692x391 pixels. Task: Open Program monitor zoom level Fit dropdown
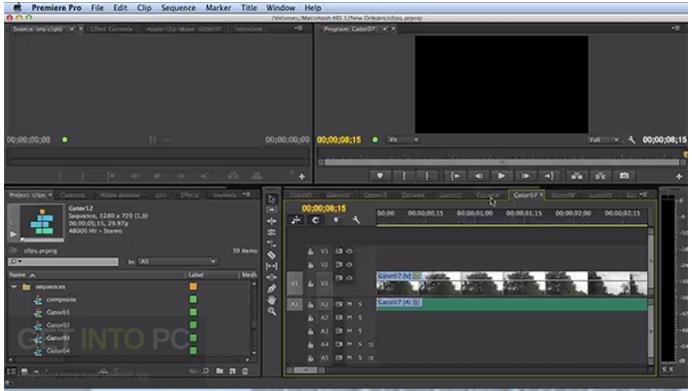tap(403, 140)
